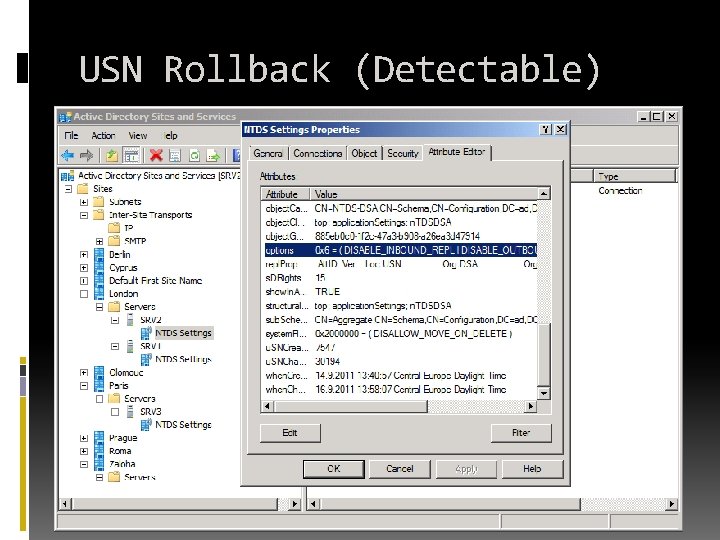720x540 pixels.
Task: Click the Back arrow toolbar icon
Action: click(x=68, y=156)
